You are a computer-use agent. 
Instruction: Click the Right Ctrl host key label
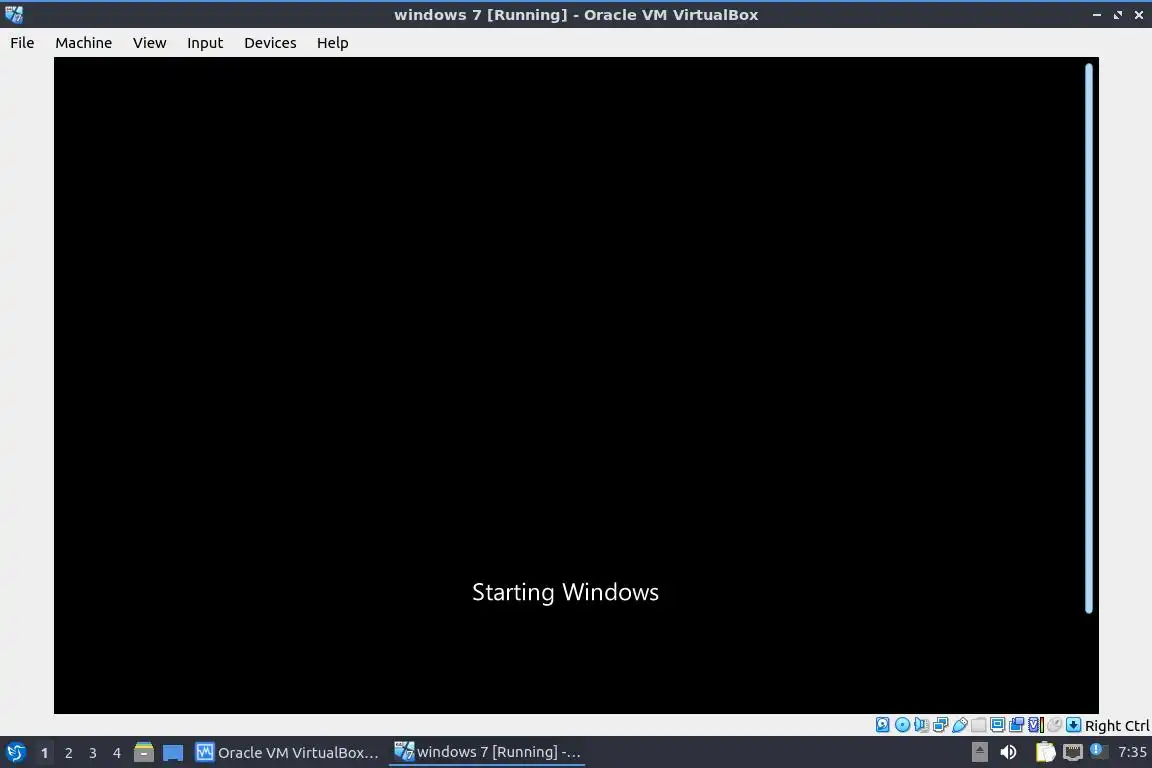pyautogui.click(x=1117, y=726)
